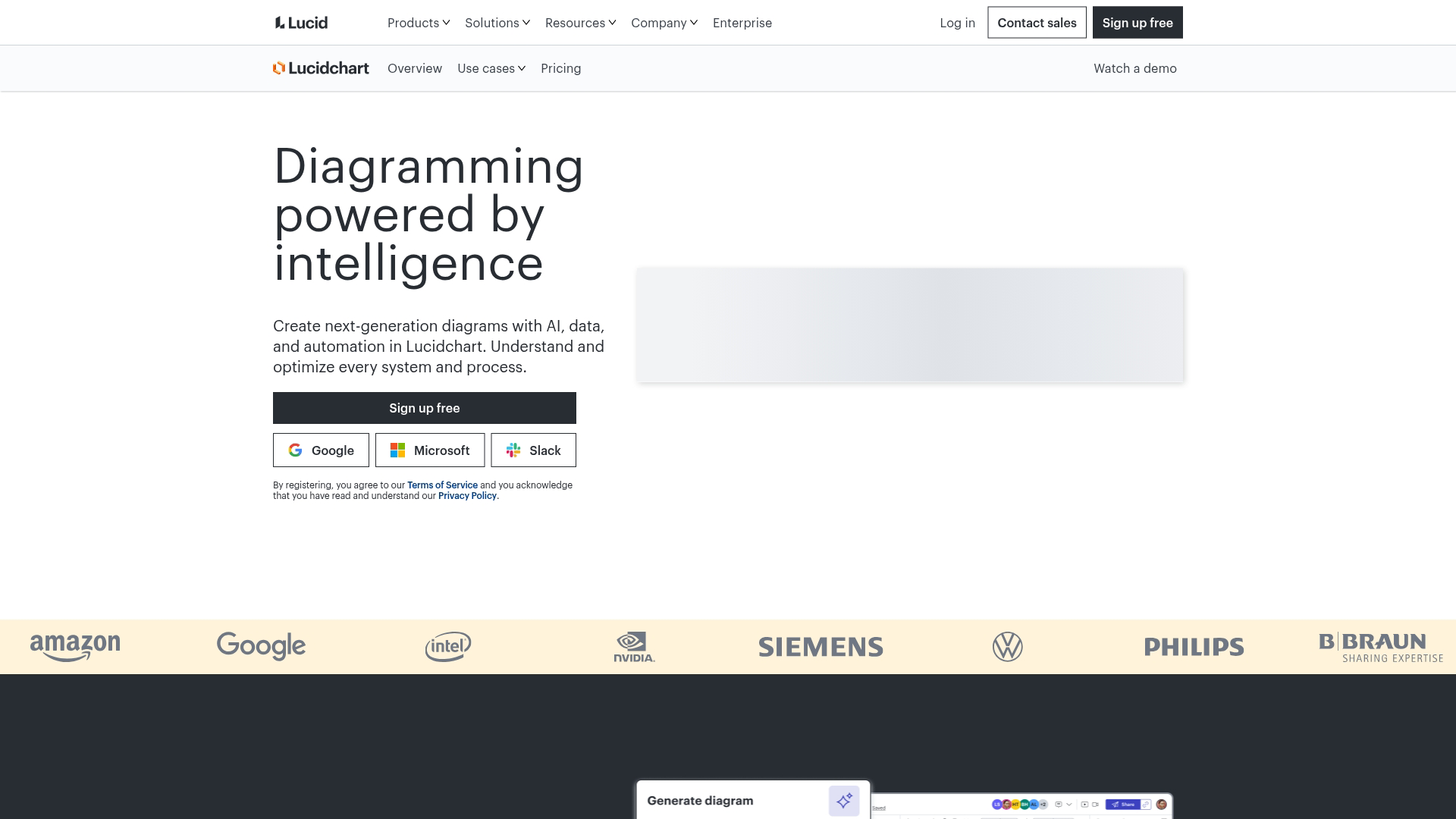Click the loading hero media placeholder
The height and width of the screenshot is (819, 1456).
(x=910, y=325)
